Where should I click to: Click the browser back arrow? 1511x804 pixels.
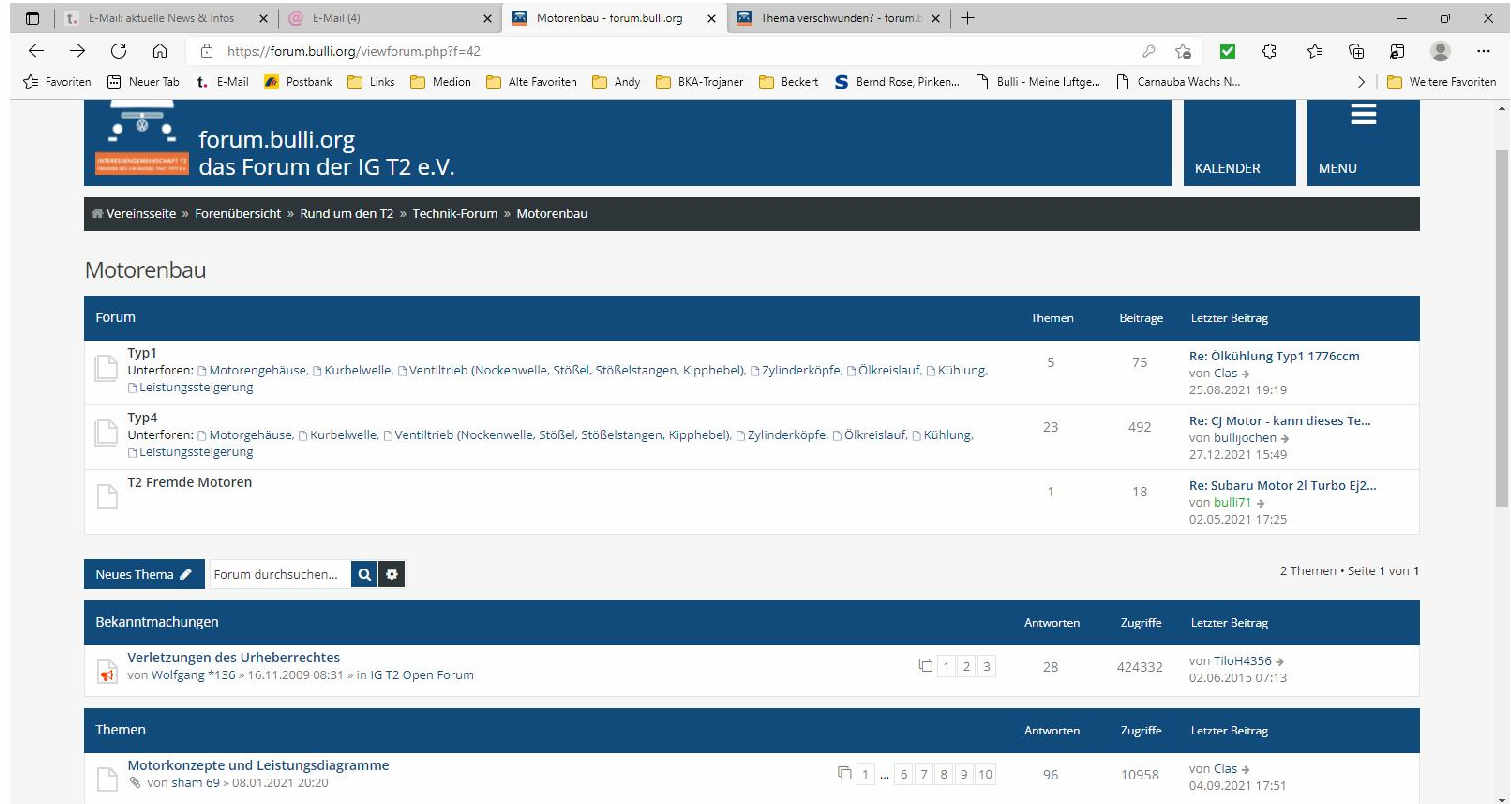coord(36,51)
